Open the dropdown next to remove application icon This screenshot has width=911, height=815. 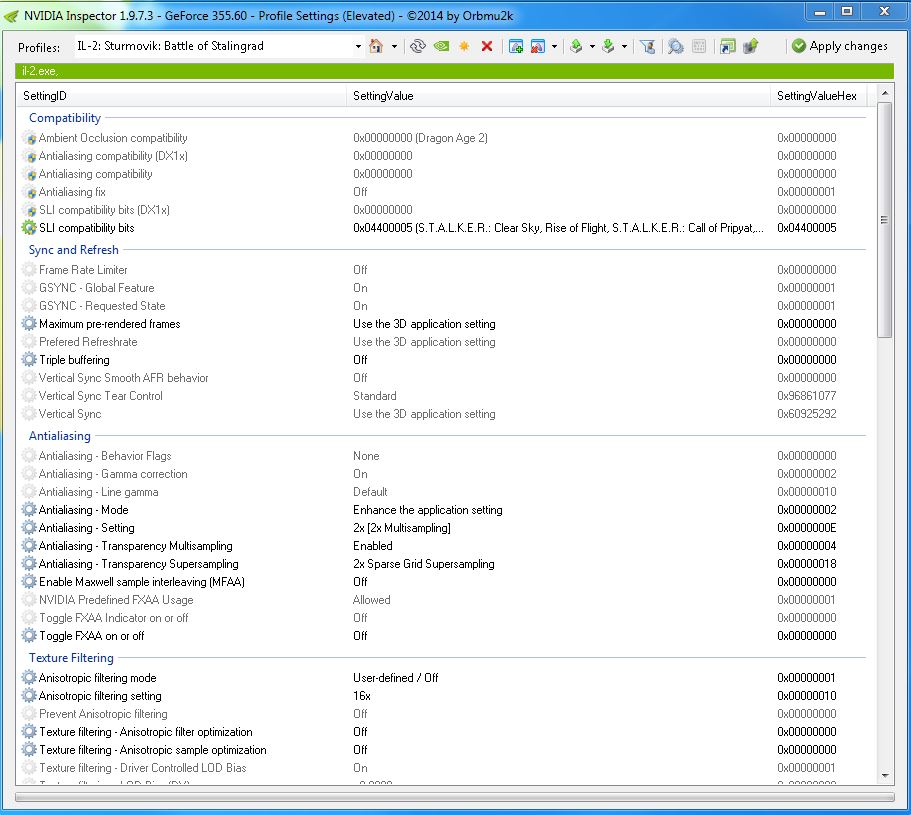[x=554, y=46]
